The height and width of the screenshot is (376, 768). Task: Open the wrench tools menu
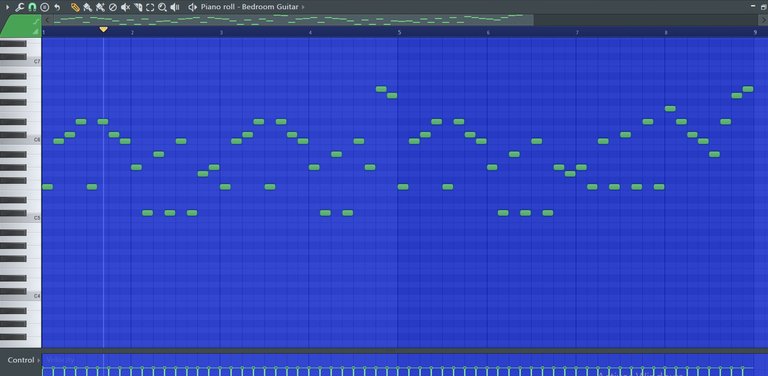coord(20,7)
